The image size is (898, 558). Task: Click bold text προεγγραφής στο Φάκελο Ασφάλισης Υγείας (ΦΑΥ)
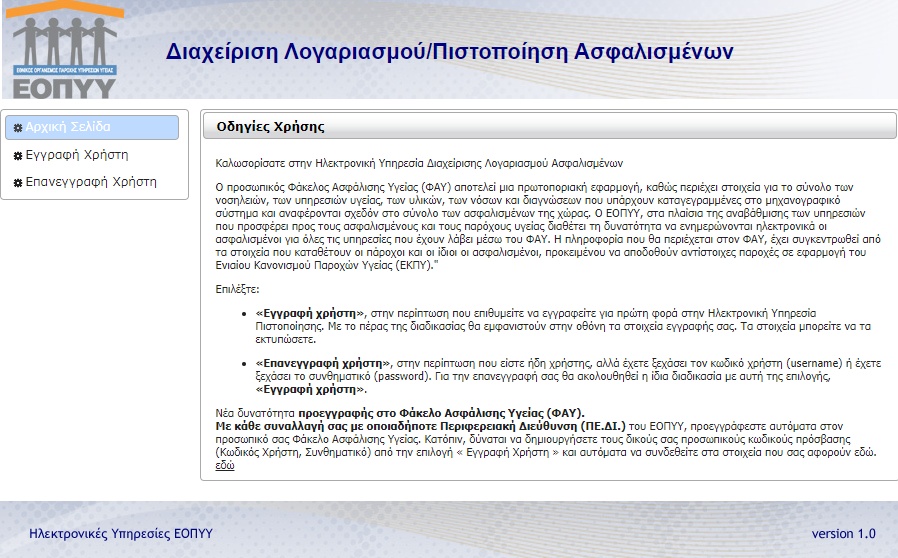pos(442,412)
